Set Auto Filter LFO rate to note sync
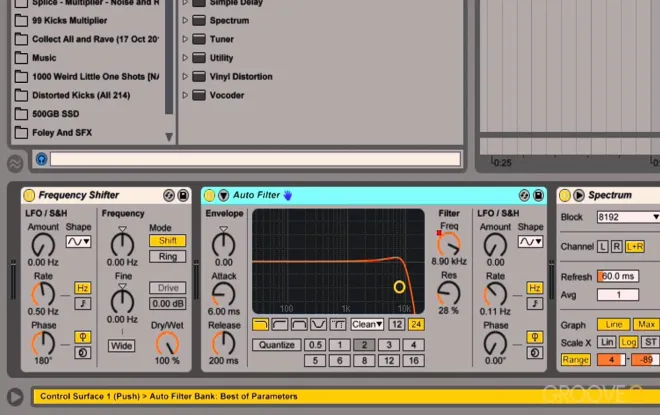The height and width of the screenshot is (415, 660). pyautogui.click(x=535, y=304)
